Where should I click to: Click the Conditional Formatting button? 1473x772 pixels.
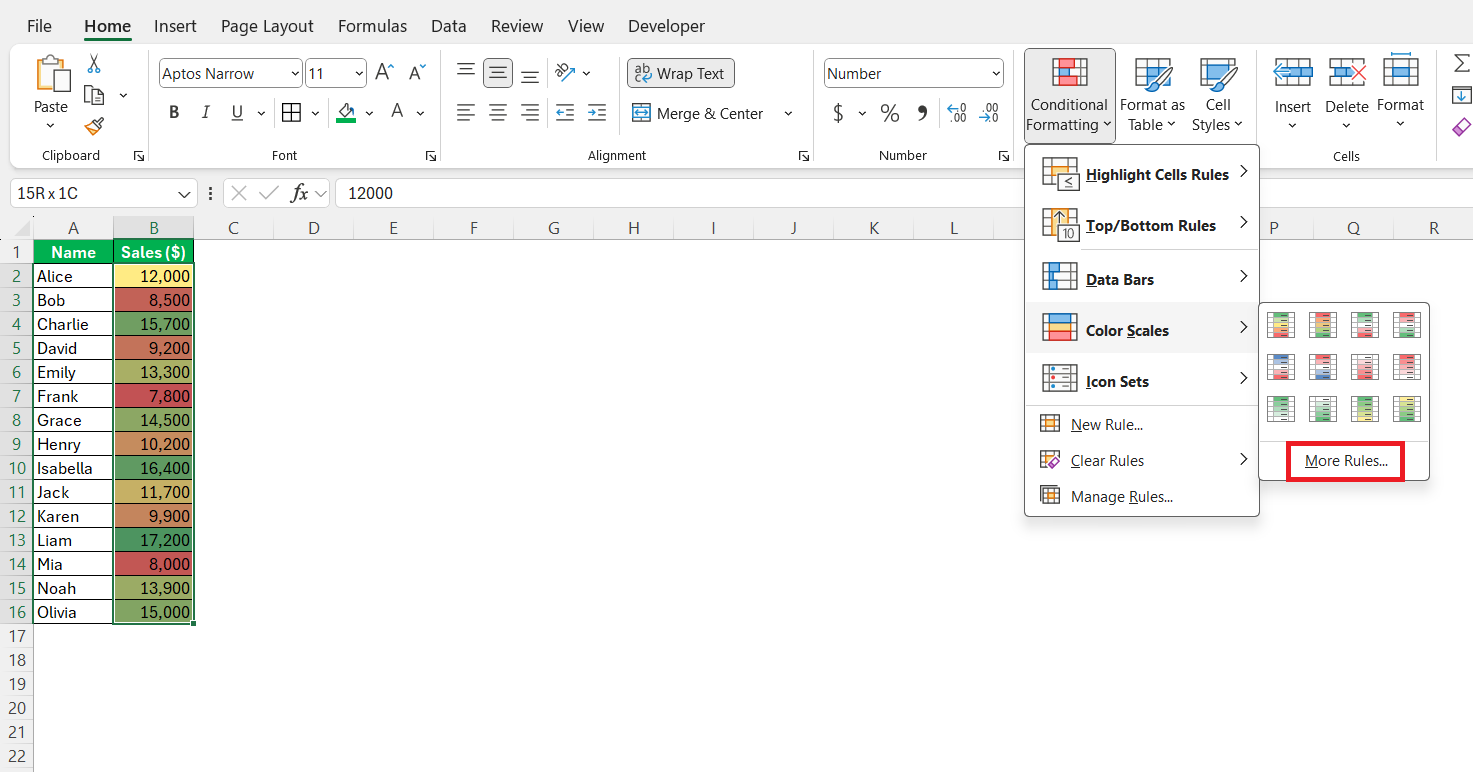(x=1069, y=95)
